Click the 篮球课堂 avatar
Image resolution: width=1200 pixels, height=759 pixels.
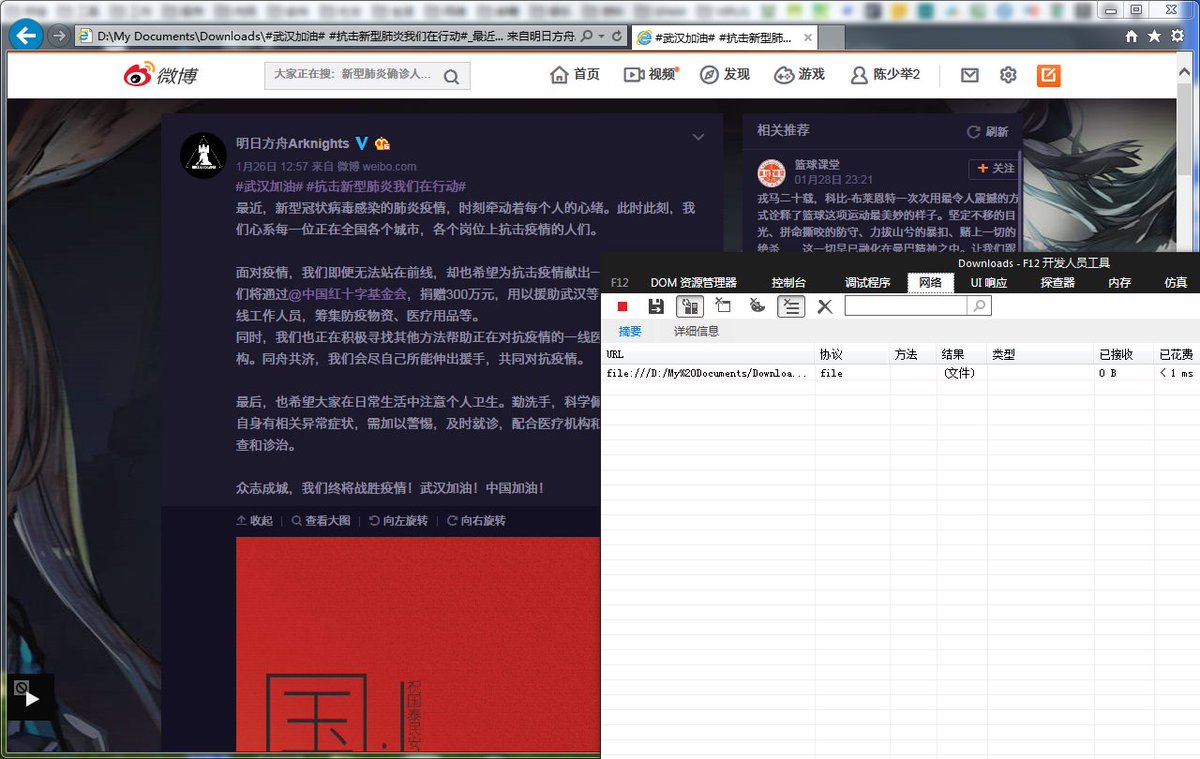click(771, 173)
